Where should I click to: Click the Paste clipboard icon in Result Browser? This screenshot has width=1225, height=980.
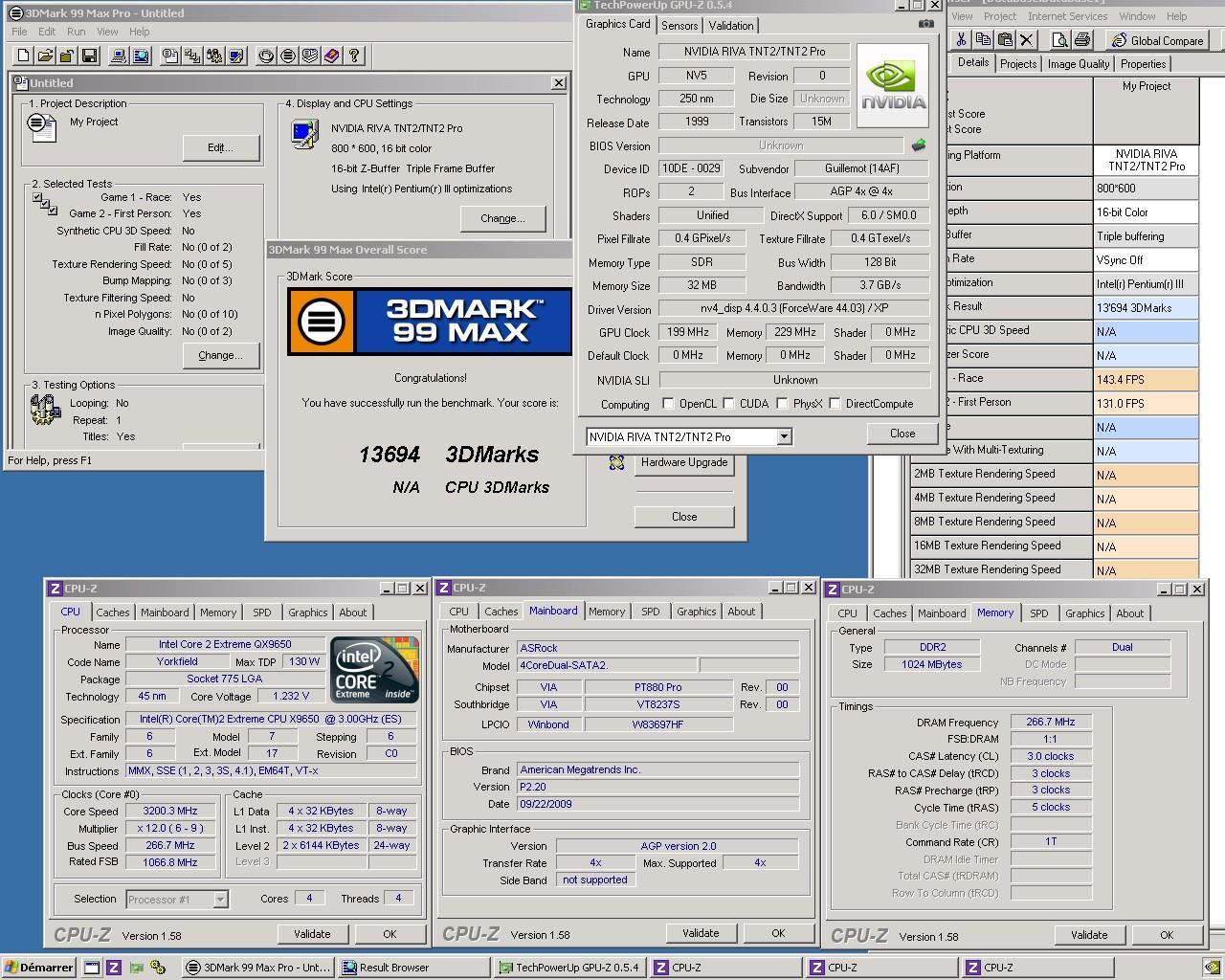1005,39
